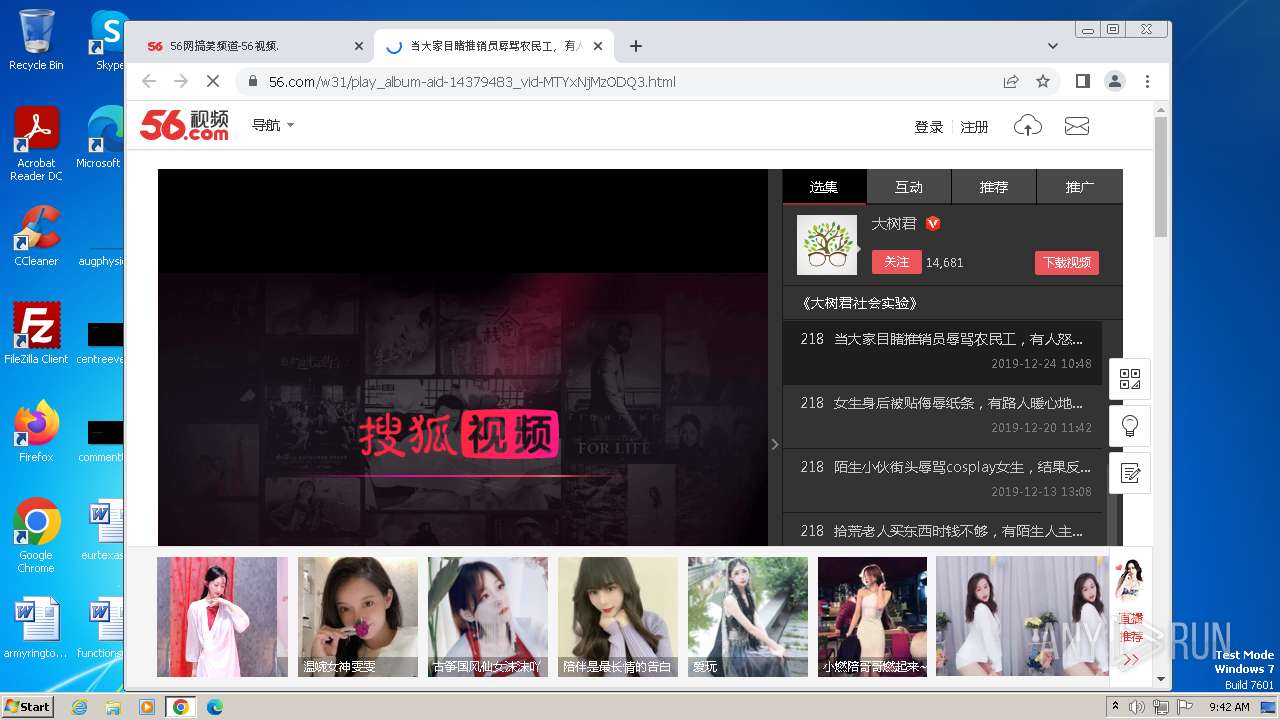Open the 《大树君社会实验》 album title
This screenshot has height=720, width=1280.
coord(859,303)
